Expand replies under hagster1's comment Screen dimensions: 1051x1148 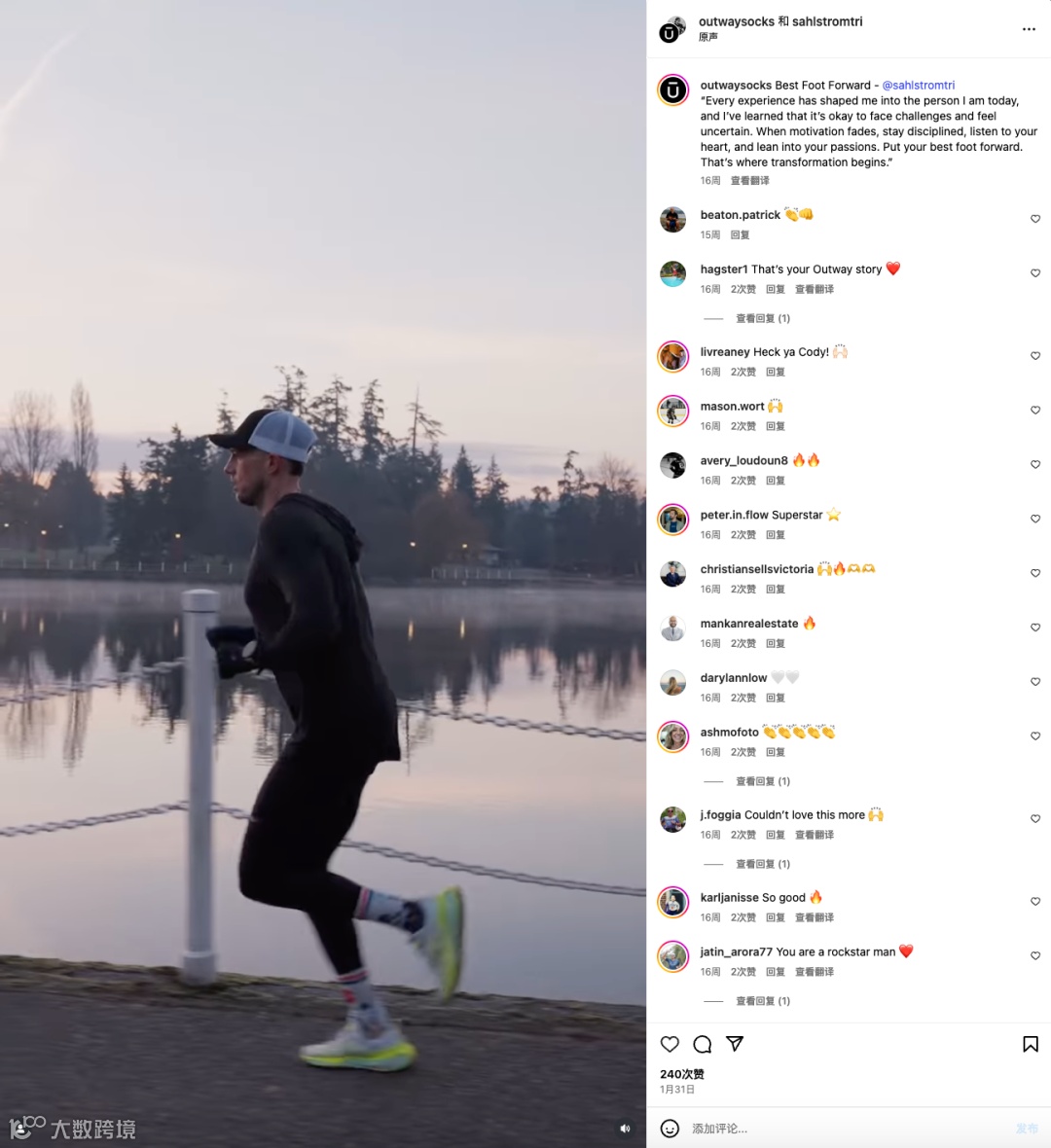(x=762, y=318)
